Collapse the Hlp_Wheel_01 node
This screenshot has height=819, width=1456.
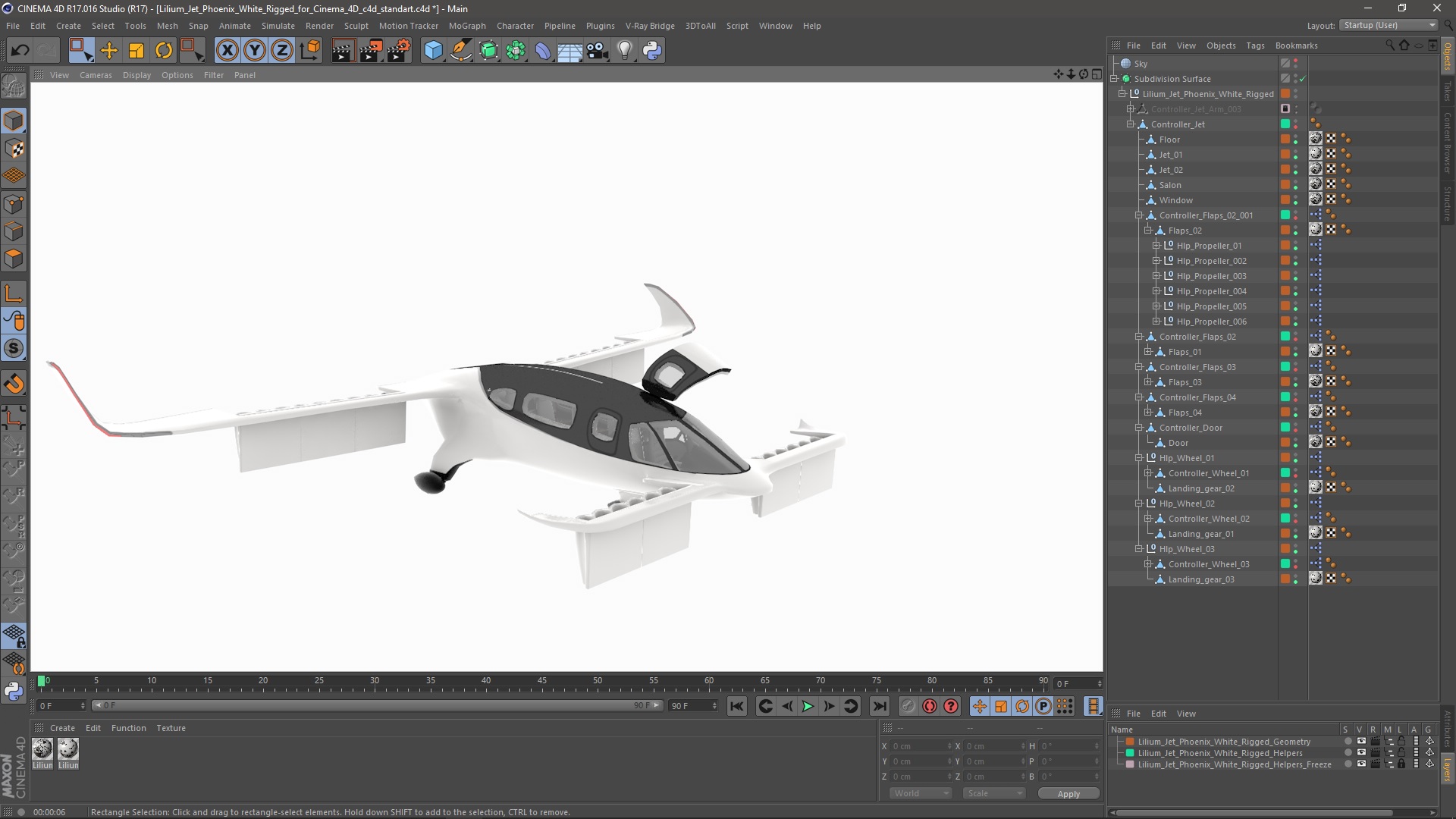point(1139,458)
